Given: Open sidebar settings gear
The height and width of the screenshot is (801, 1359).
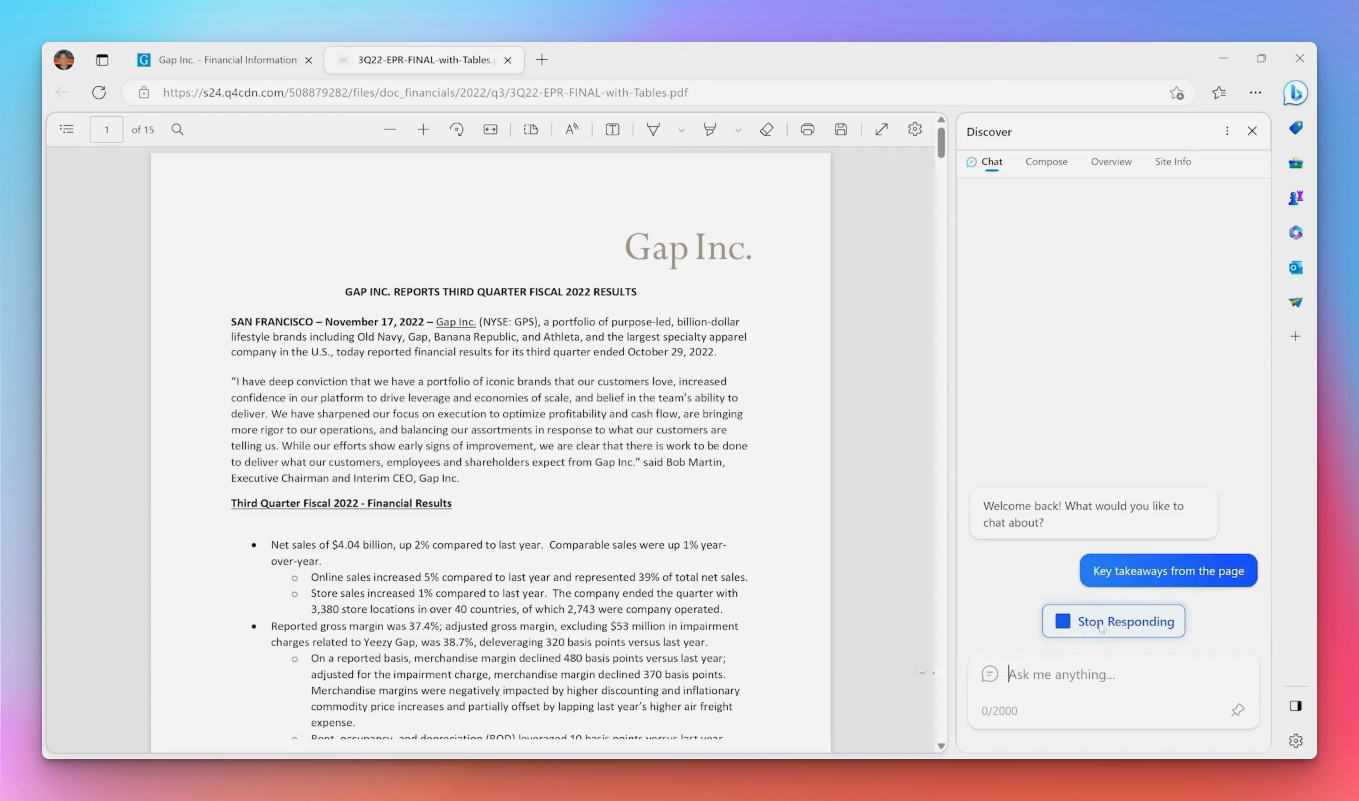Looking at the screenshot, I should 1296,741.
